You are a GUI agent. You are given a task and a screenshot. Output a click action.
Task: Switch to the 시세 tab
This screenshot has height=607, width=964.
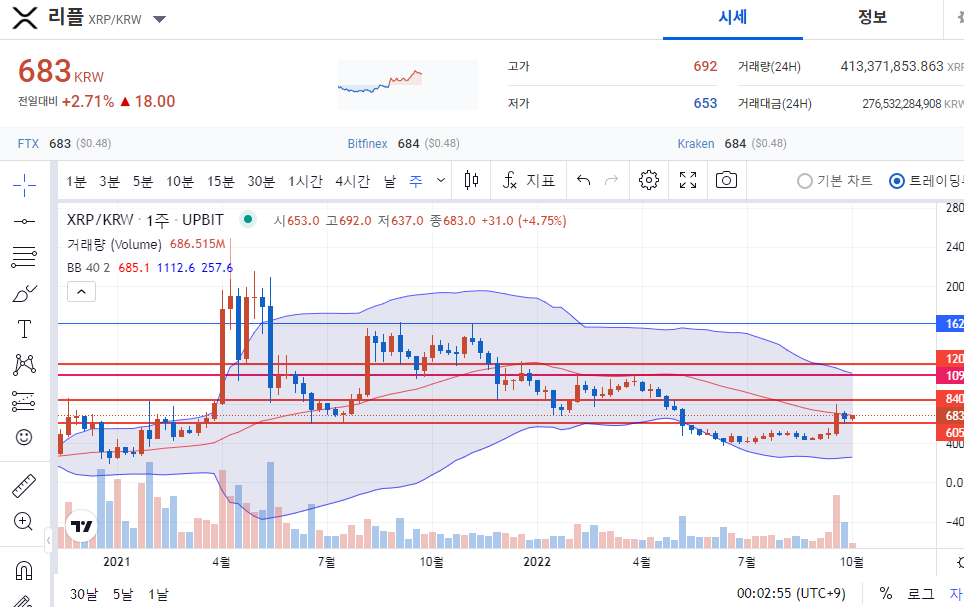pyautogui.click(x=732, y=18)
